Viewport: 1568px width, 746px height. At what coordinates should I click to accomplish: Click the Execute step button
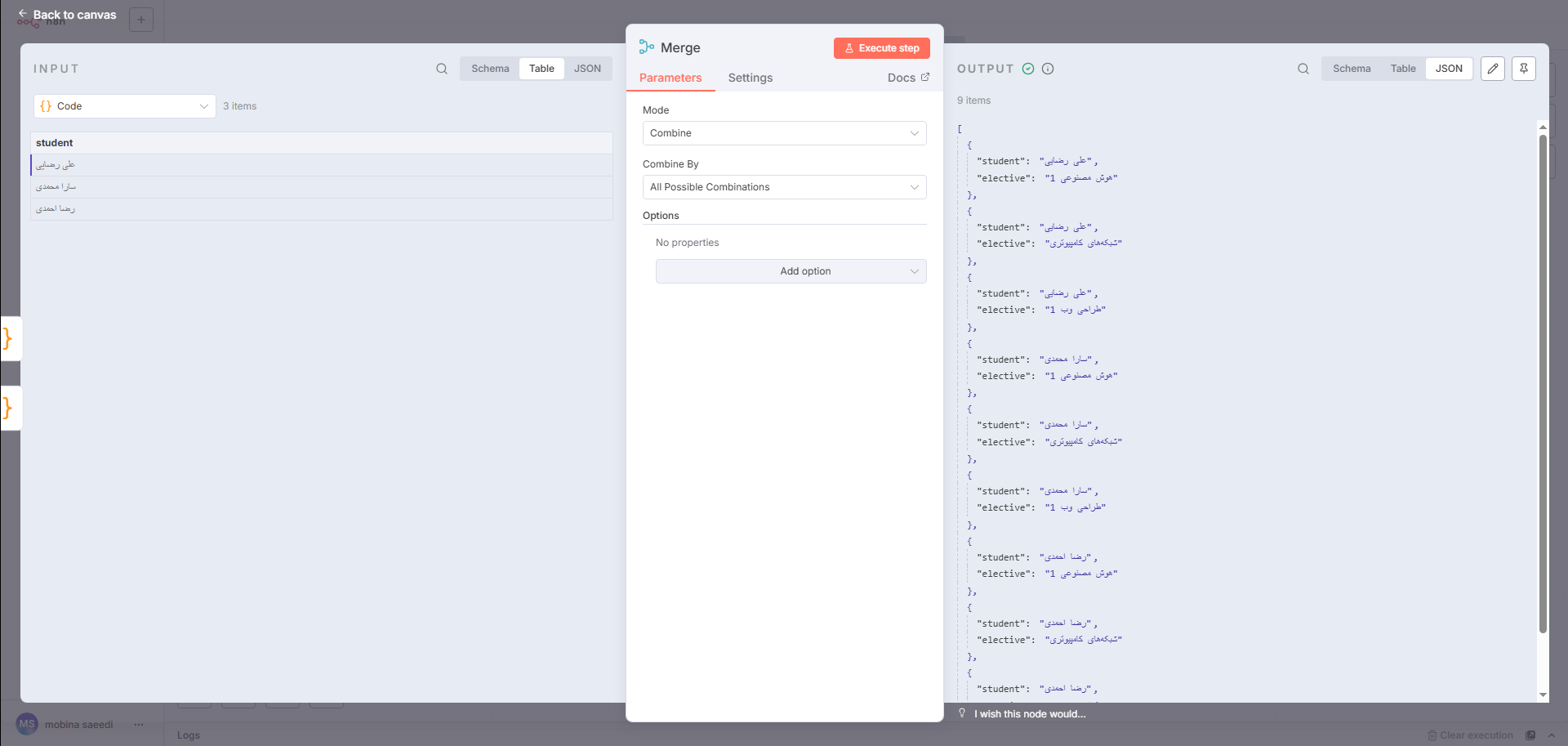[x=881, y=47]
